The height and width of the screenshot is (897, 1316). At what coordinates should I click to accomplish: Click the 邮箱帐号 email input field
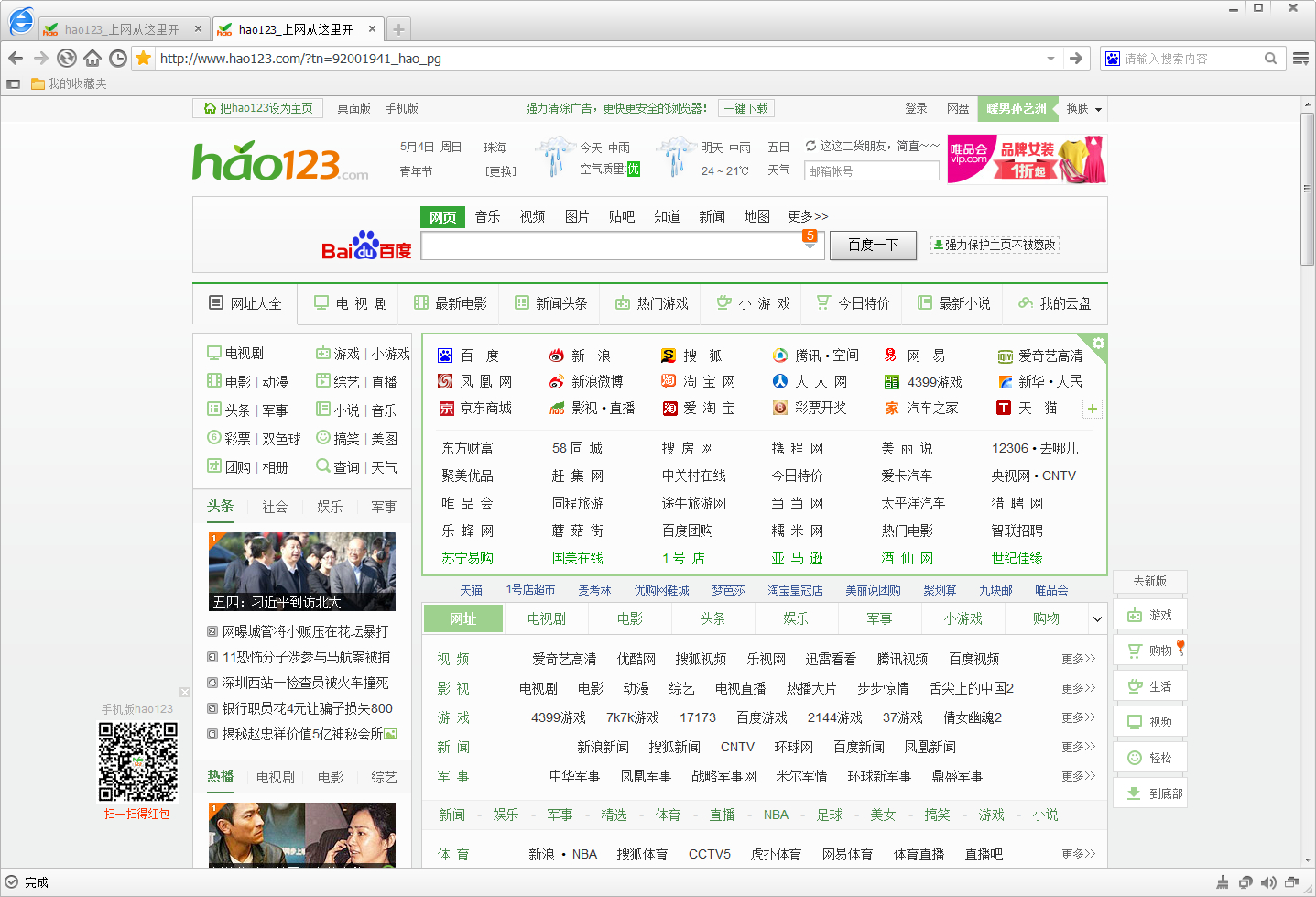click(872, 171)
